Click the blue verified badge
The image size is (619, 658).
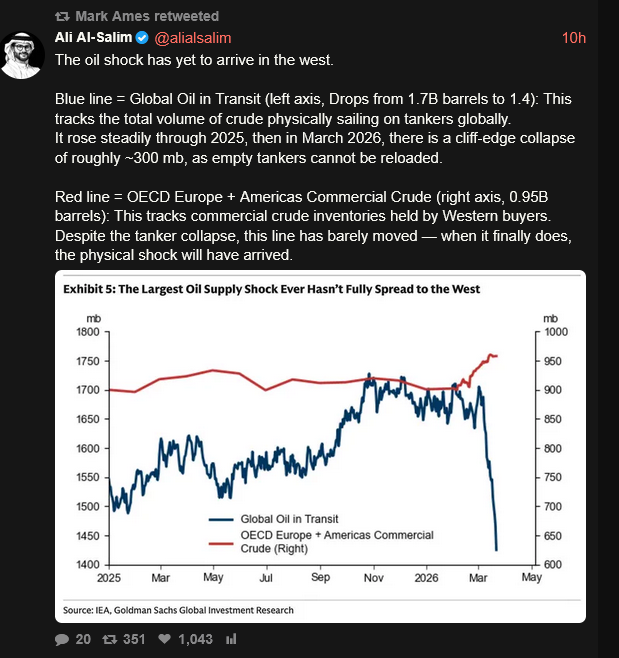coord(142,38)
